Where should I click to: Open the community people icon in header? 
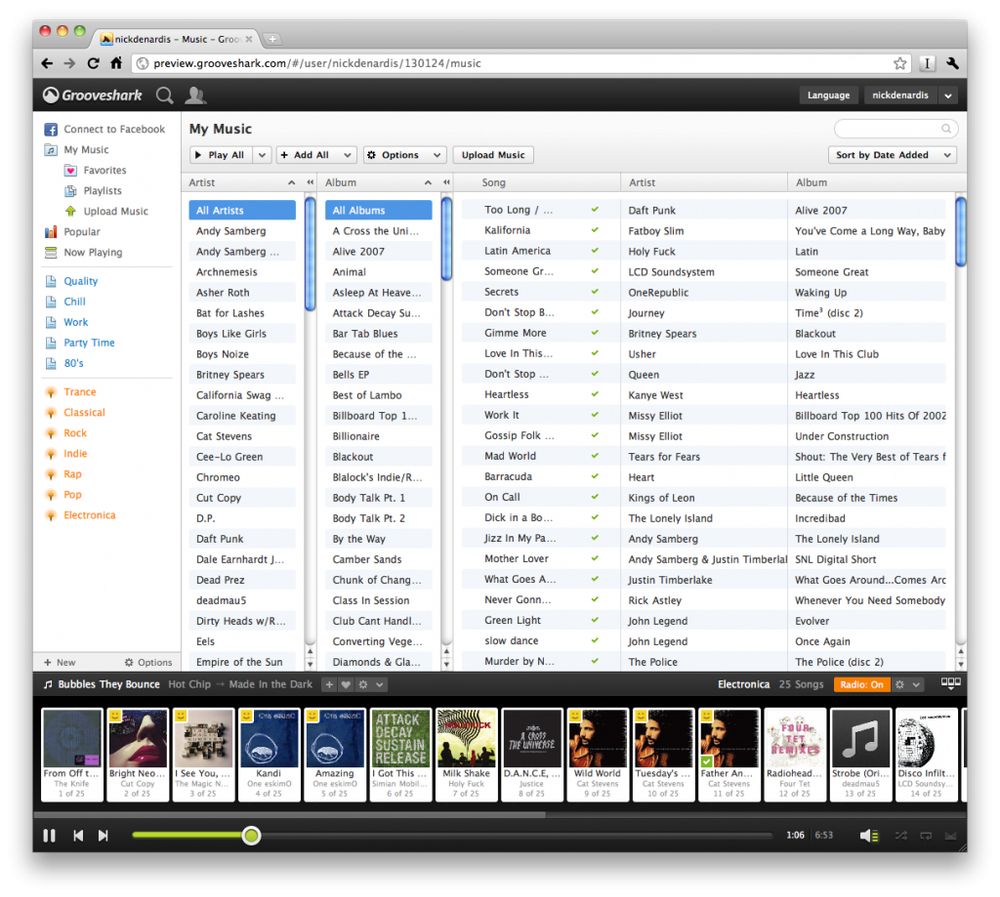(195, 95)
